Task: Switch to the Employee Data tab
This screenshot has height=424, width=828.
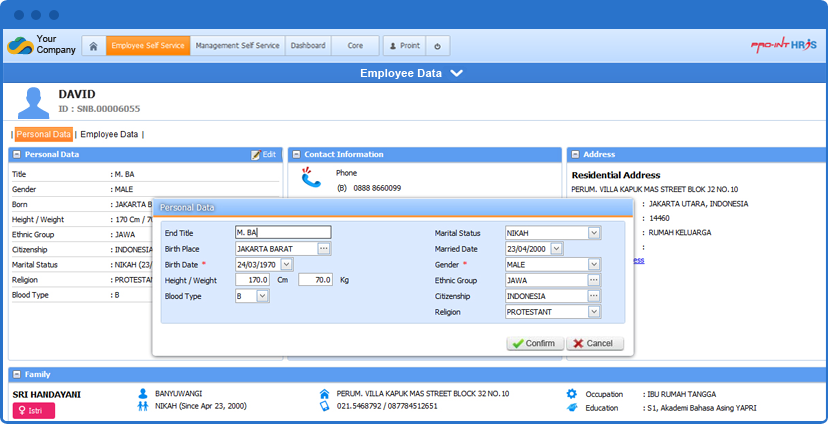Action: tap(109, 135)
